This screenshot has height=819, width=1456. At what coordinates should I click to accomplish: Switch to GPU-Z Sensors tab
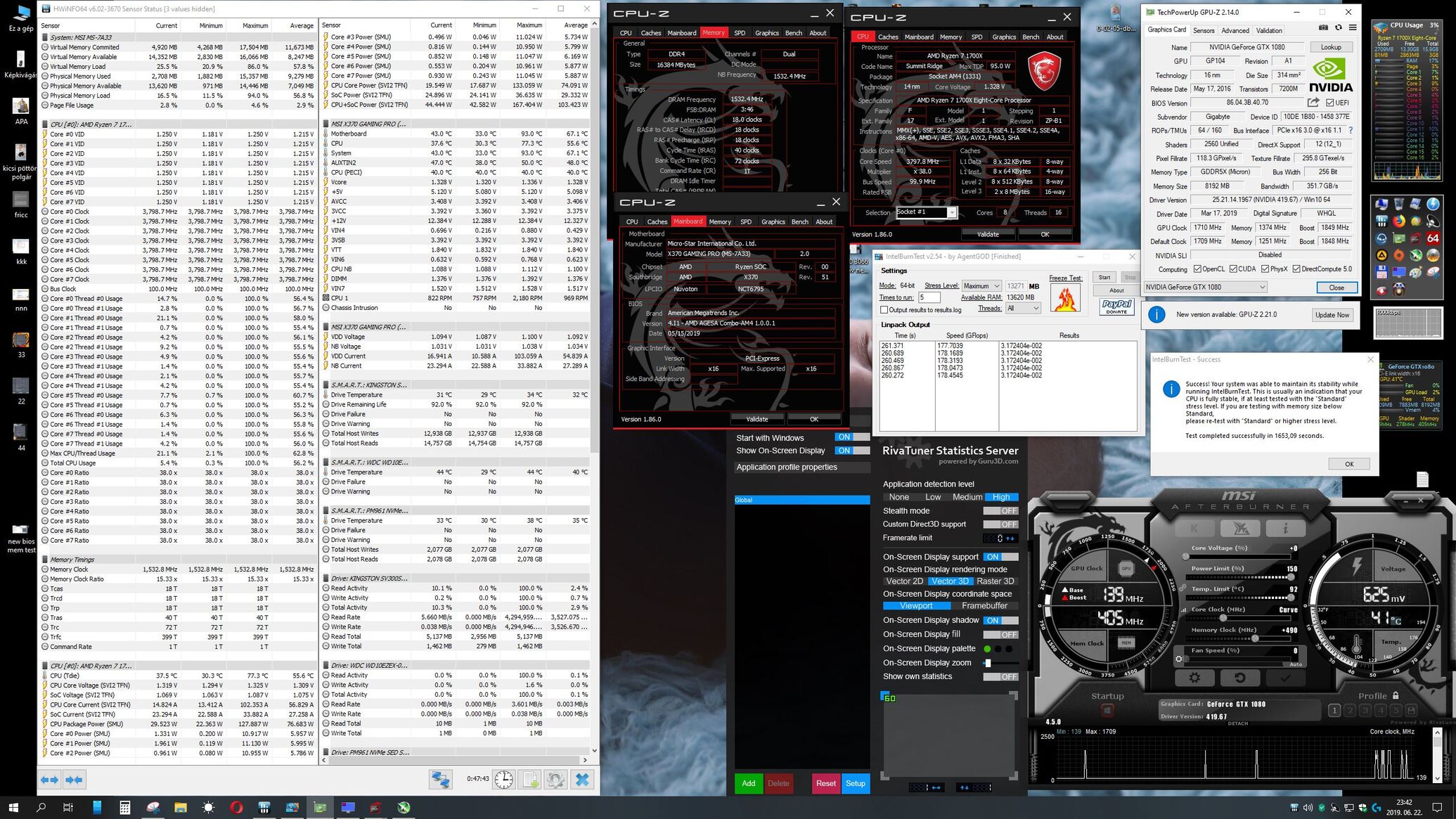coord(1203,30)
